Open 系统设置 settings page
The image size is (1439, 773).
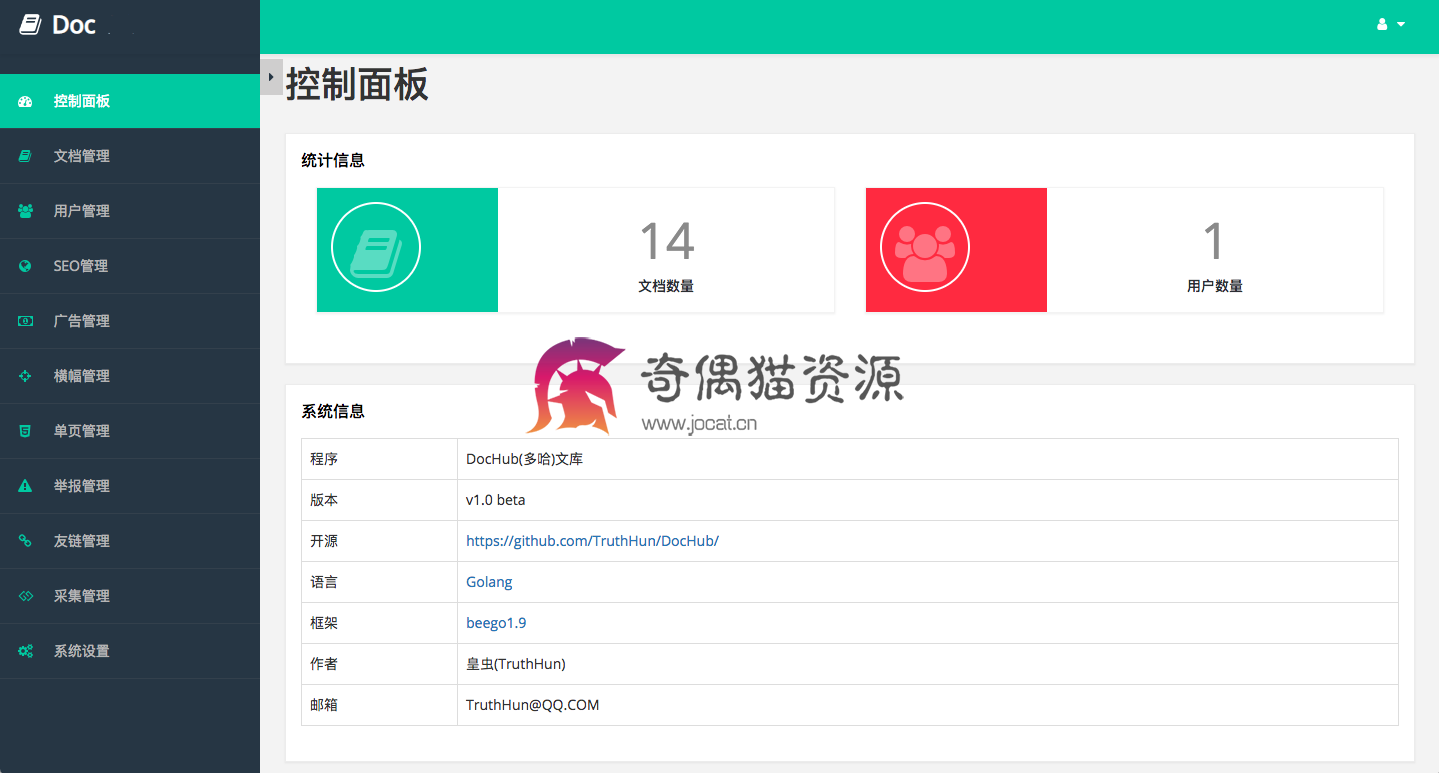click(130, 651)
